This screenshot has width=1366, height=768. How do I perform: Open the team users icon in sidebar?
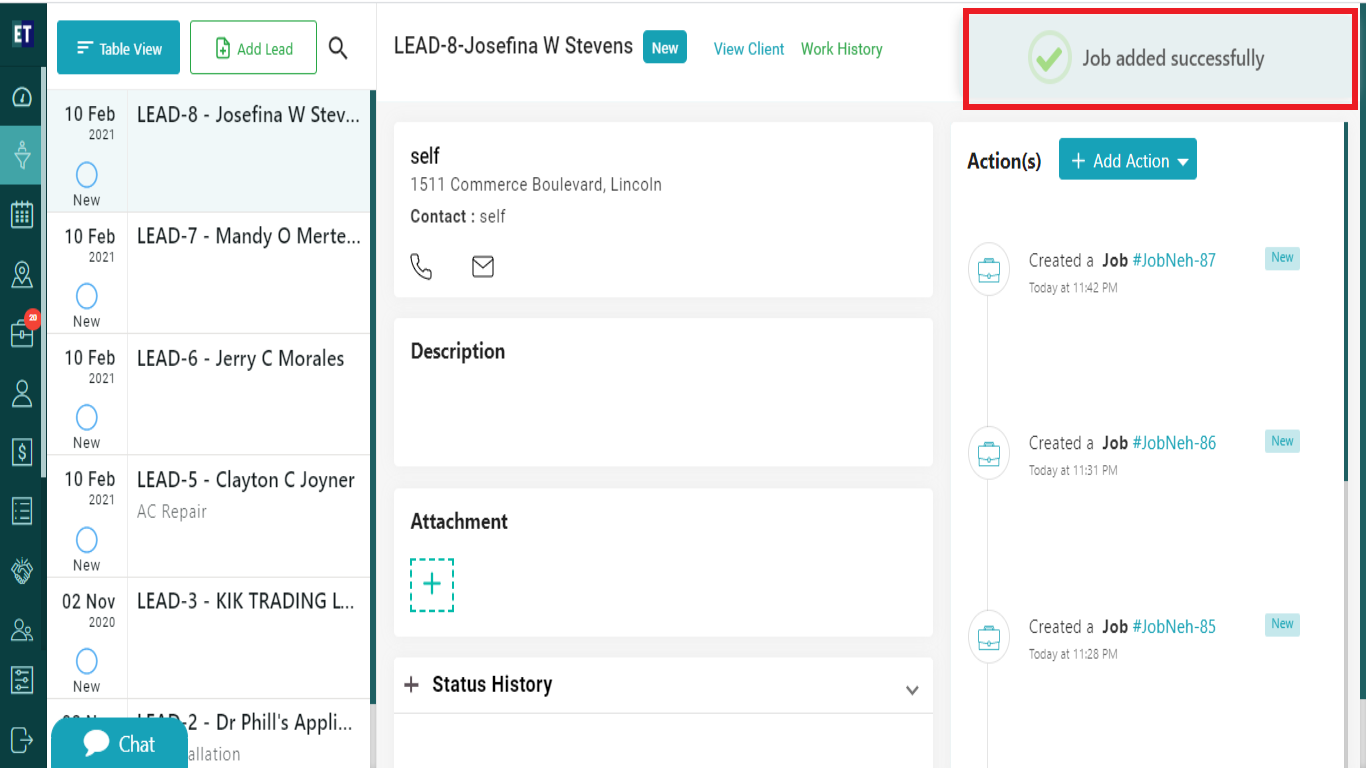pyautogui.click(x=22, y=629)
